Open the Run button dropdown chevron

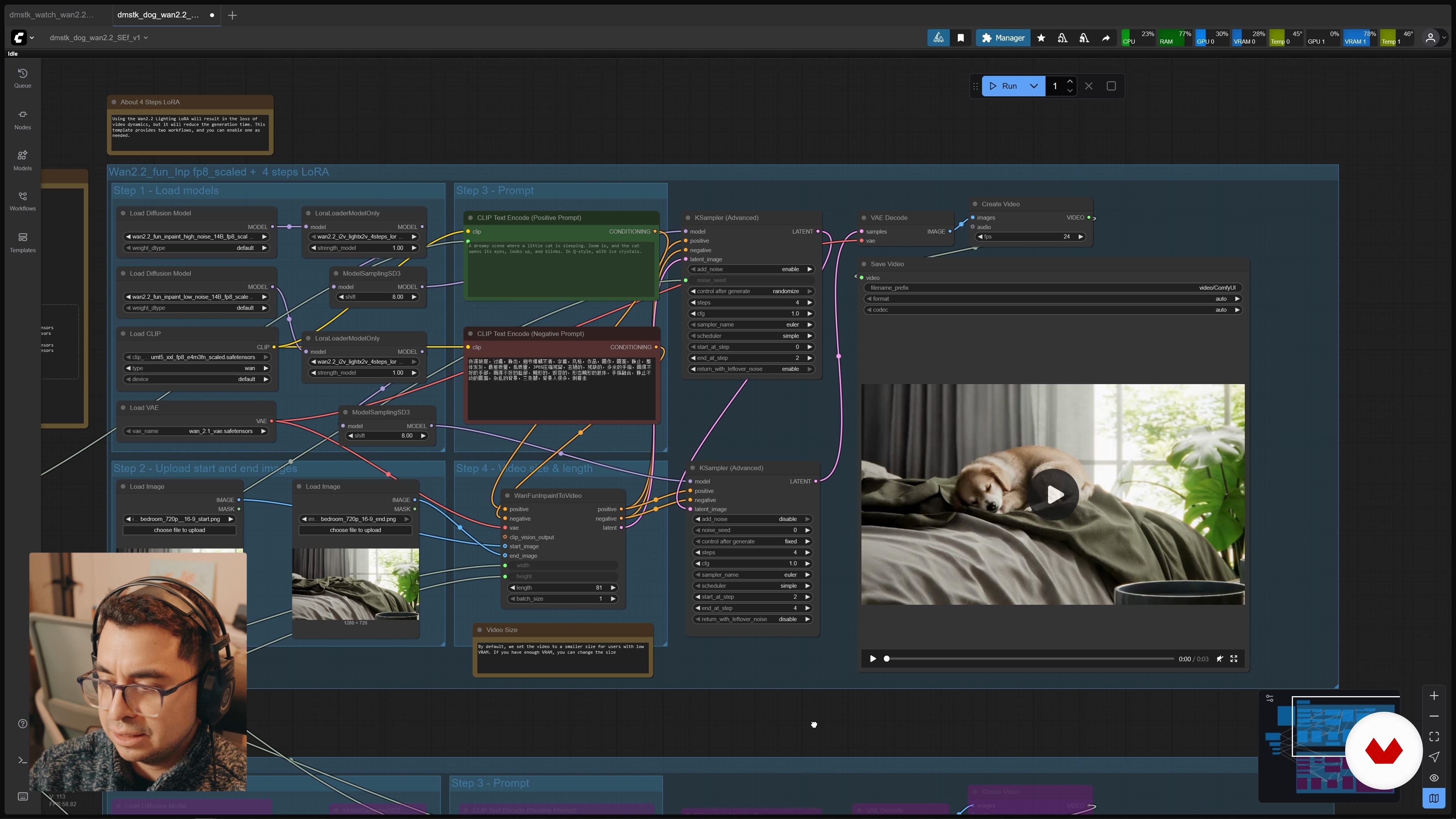pos(1034,86)
